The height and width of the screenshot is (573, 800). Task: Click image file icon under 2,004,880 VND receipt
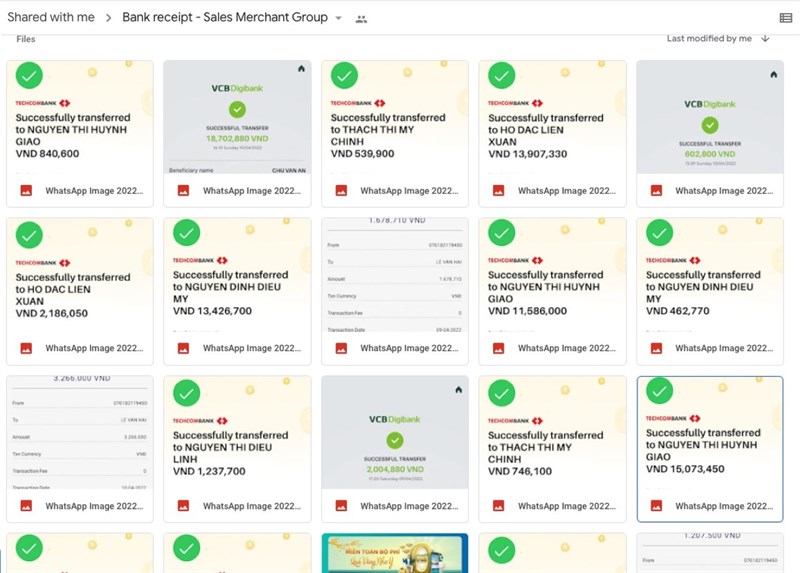click(341, 506)
